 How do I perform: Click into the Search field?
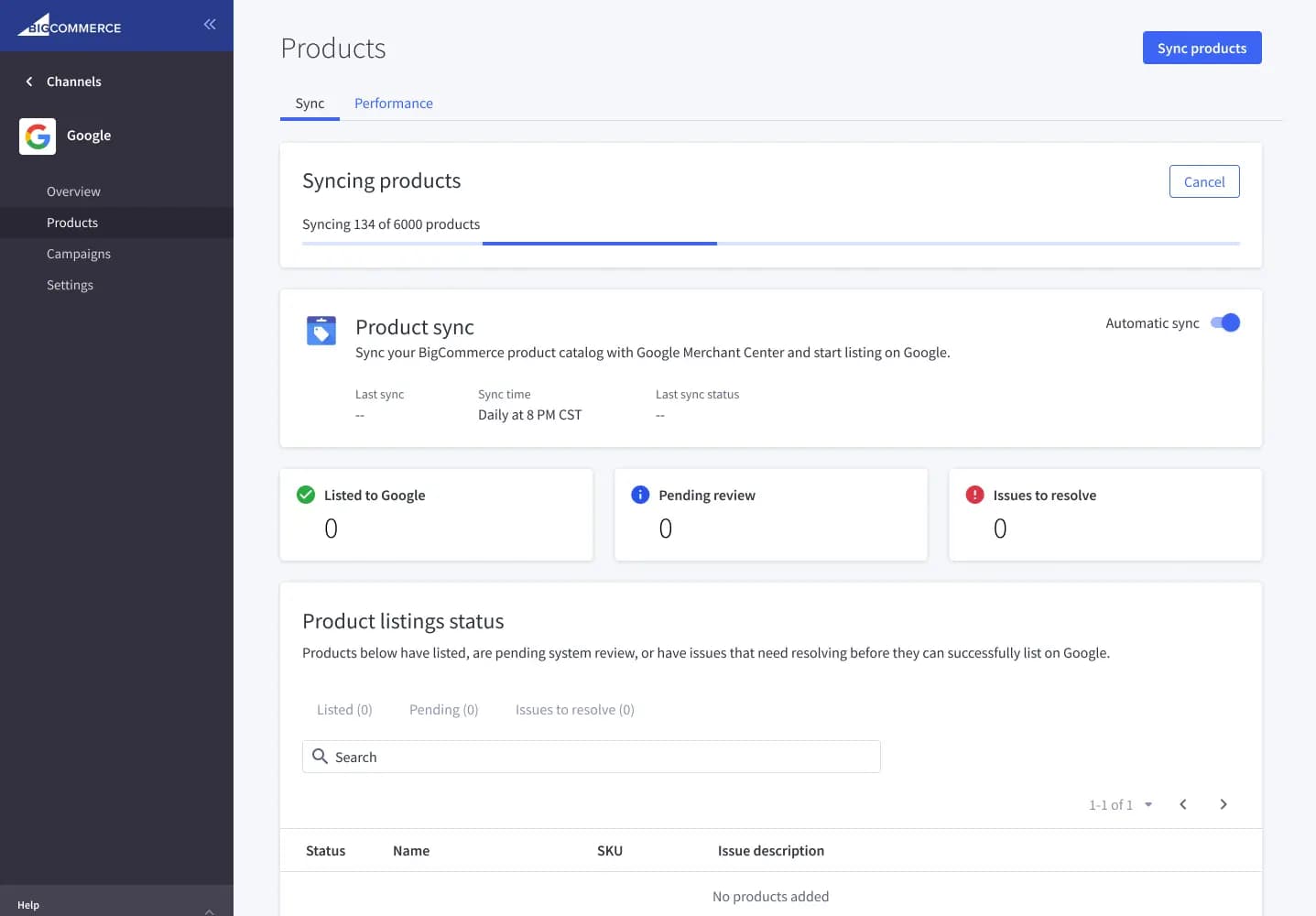(592, 757)
